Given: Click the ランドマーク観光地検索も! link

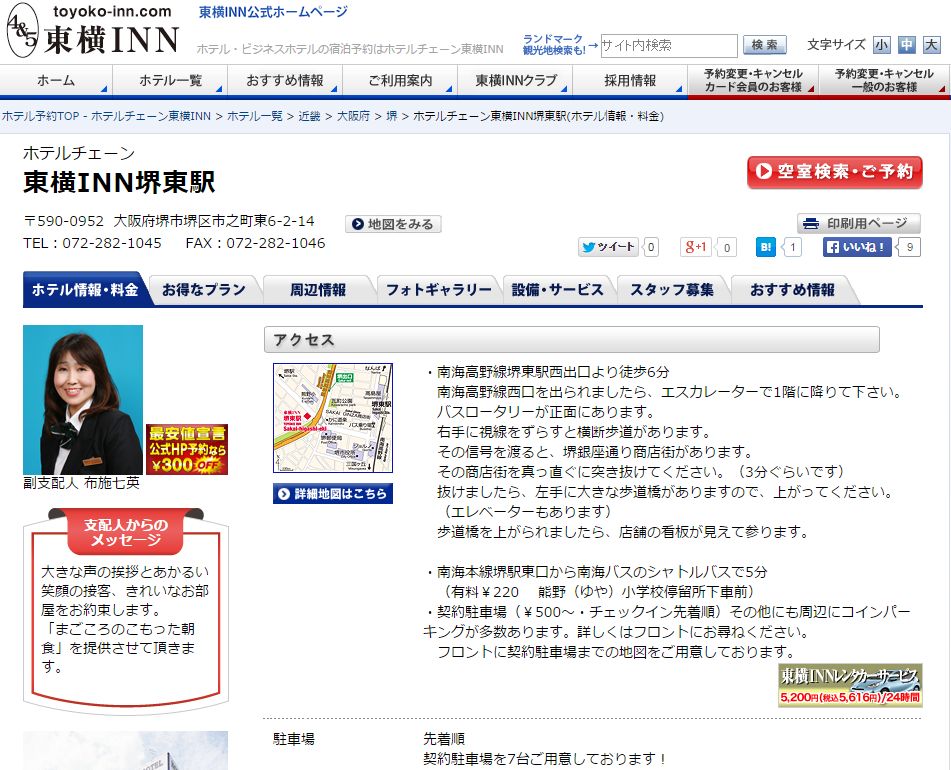Looking at the screenshot, I should tap(554, 45).
